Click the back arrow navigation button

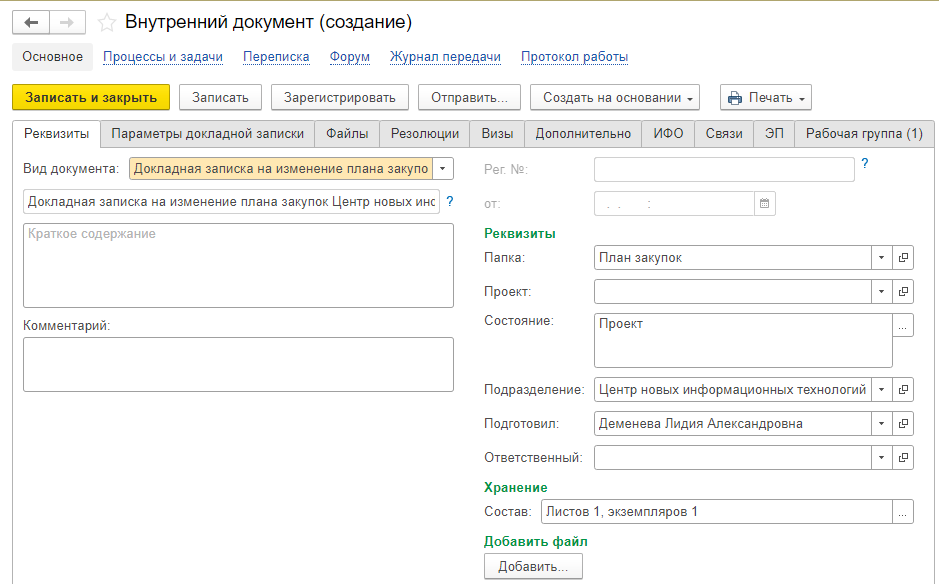coord(31,23)
